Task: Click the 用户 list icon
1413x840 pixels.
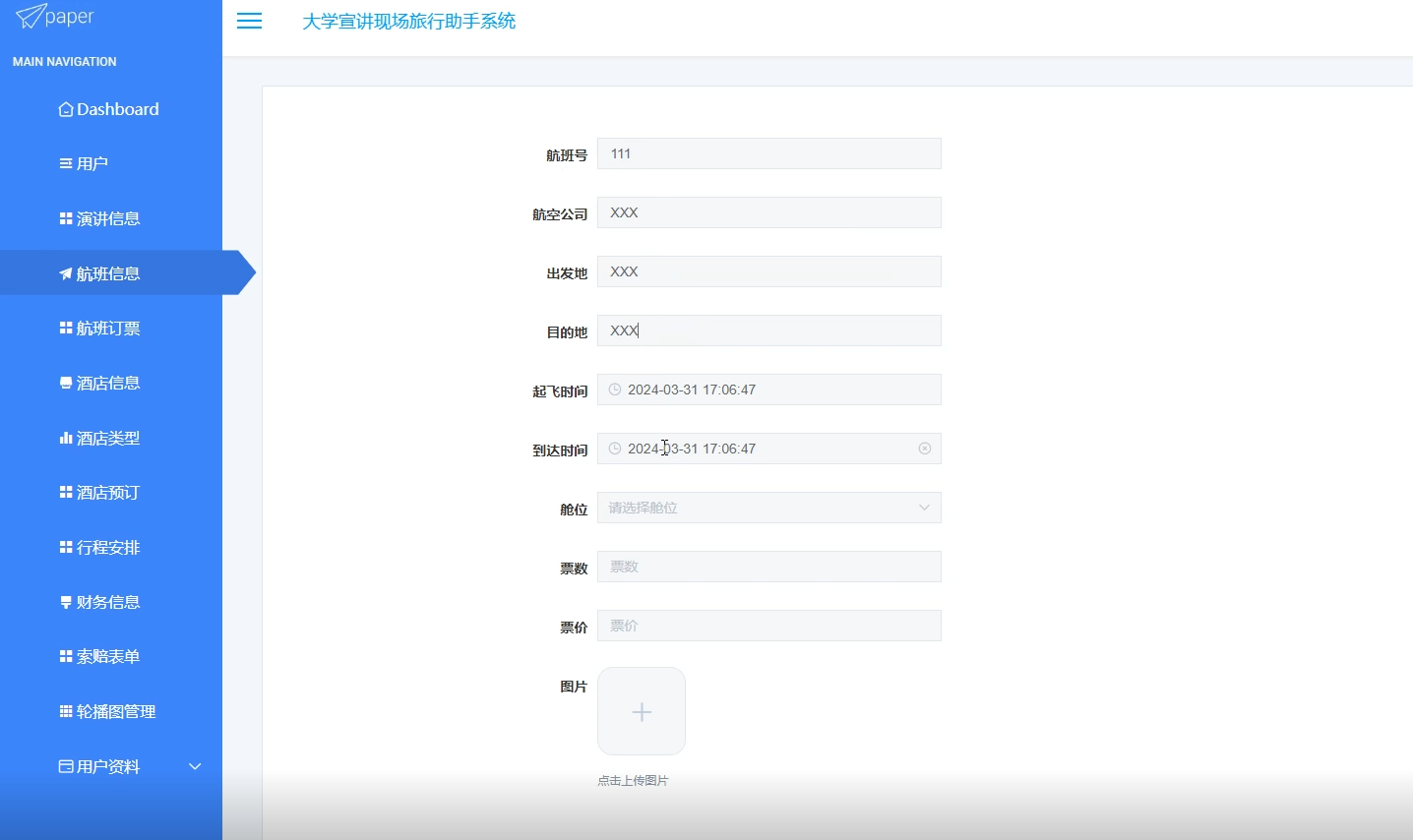Action: click(x=66, y=163)
